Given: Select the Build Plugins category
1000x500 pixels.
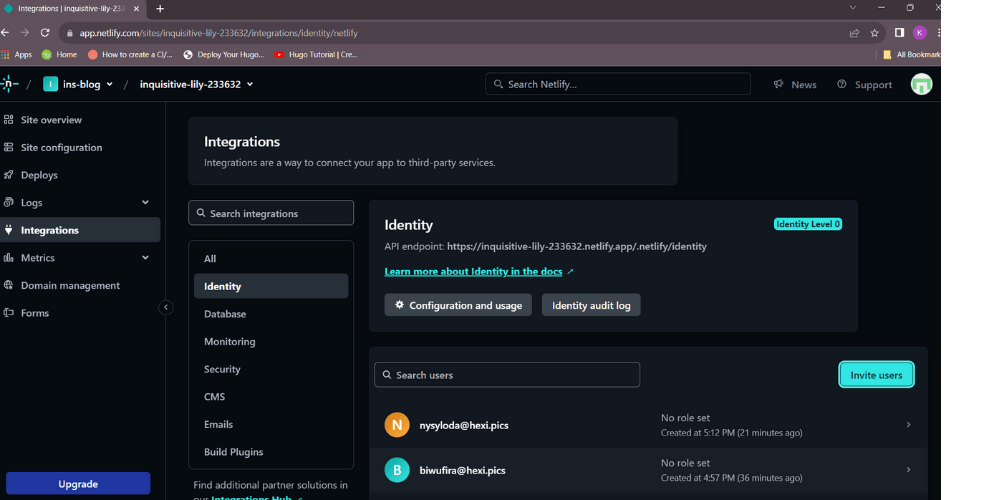Looking at the screenshot, I should pos(271,452).
